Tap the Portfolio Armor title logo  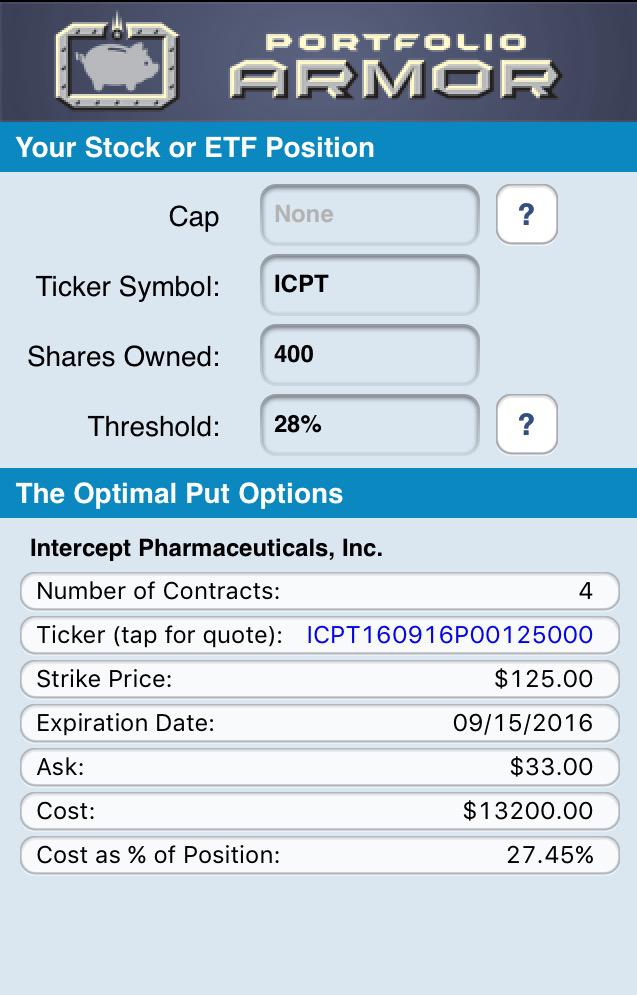pyautogui.click(x=395, y=66)
